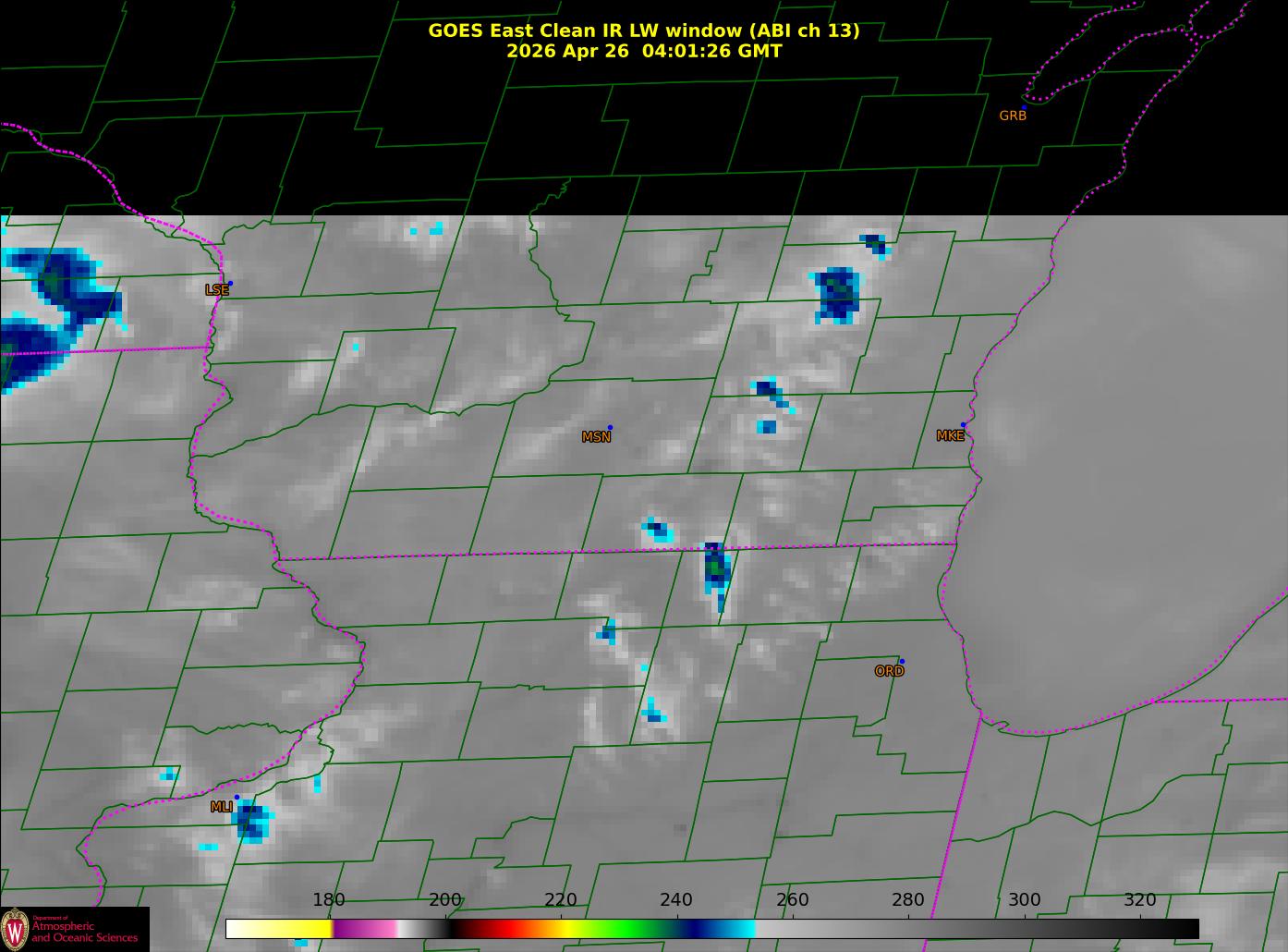Click the convective cell northwest of MKE

[x=838, y=296]
